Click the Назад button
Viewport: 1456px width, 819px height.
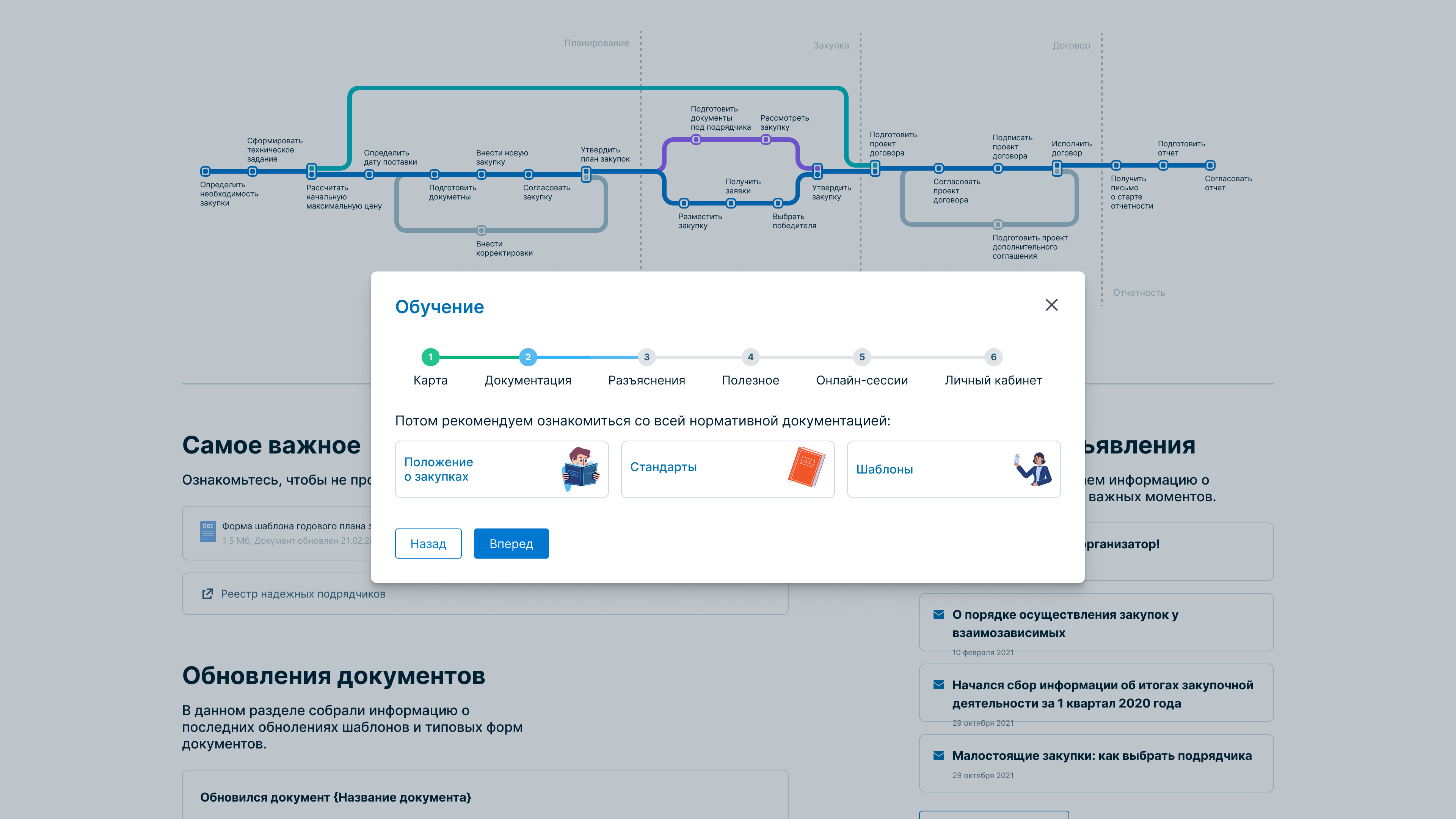click(x=428, y=544)
